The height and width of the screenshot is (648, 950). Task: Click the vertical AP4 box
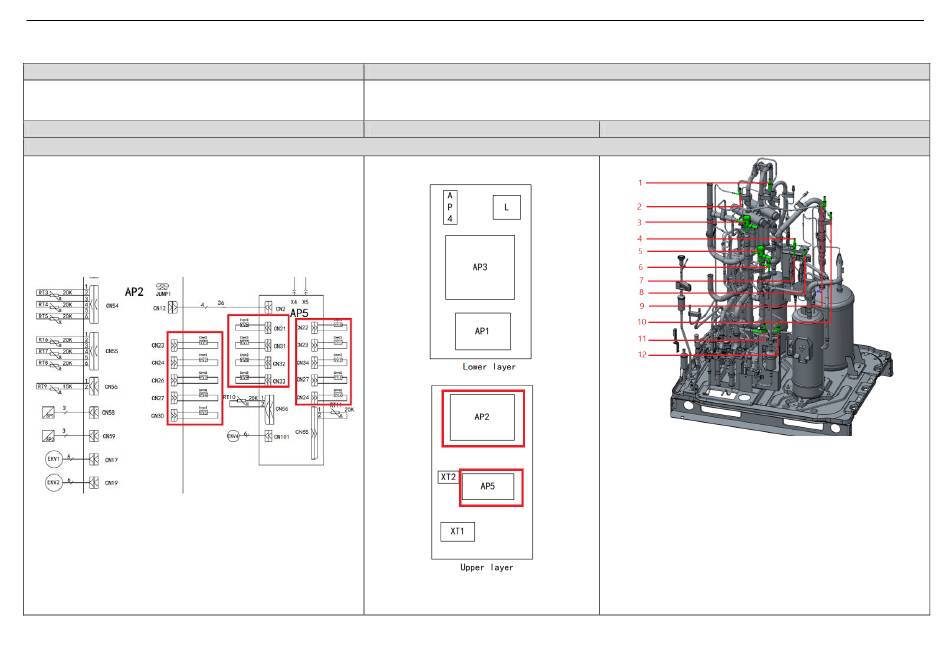pos(450,206)
